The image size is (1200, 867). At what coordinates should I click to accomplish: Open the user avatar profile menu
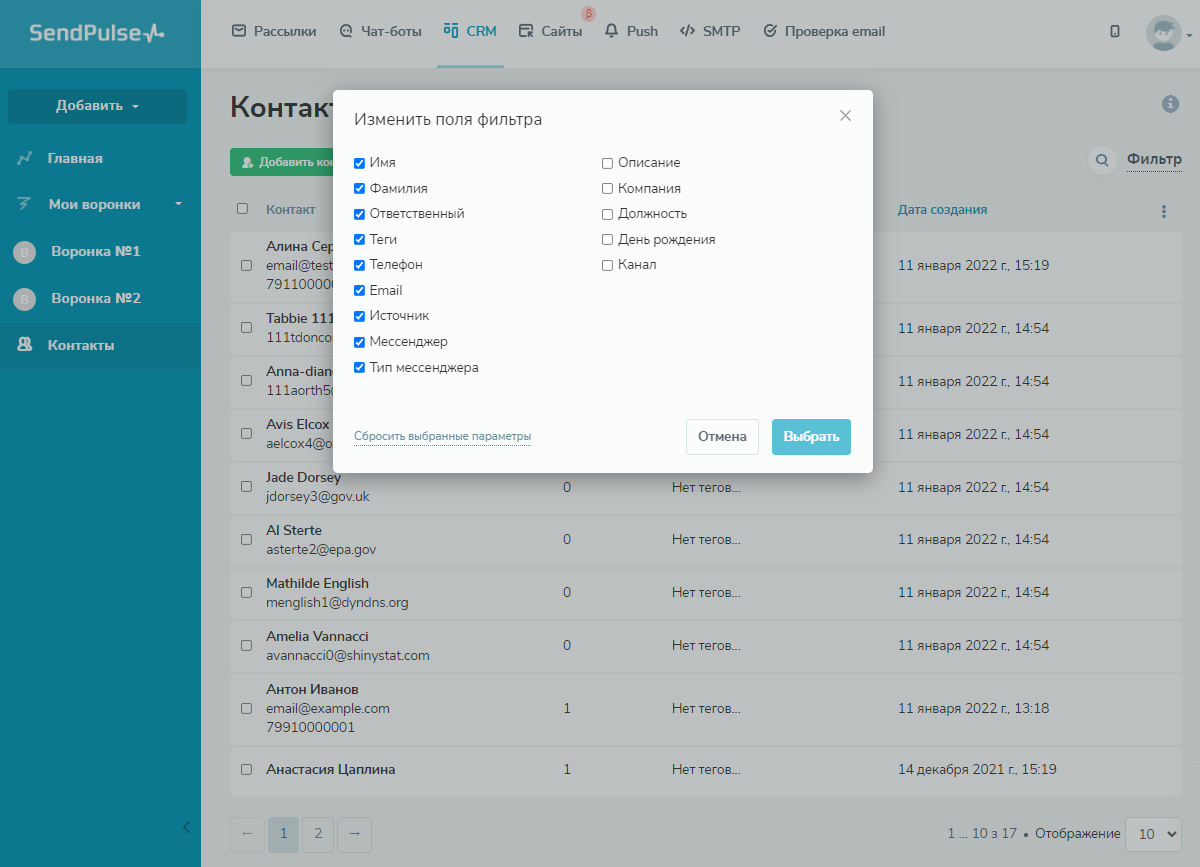tap(1165, 33)
